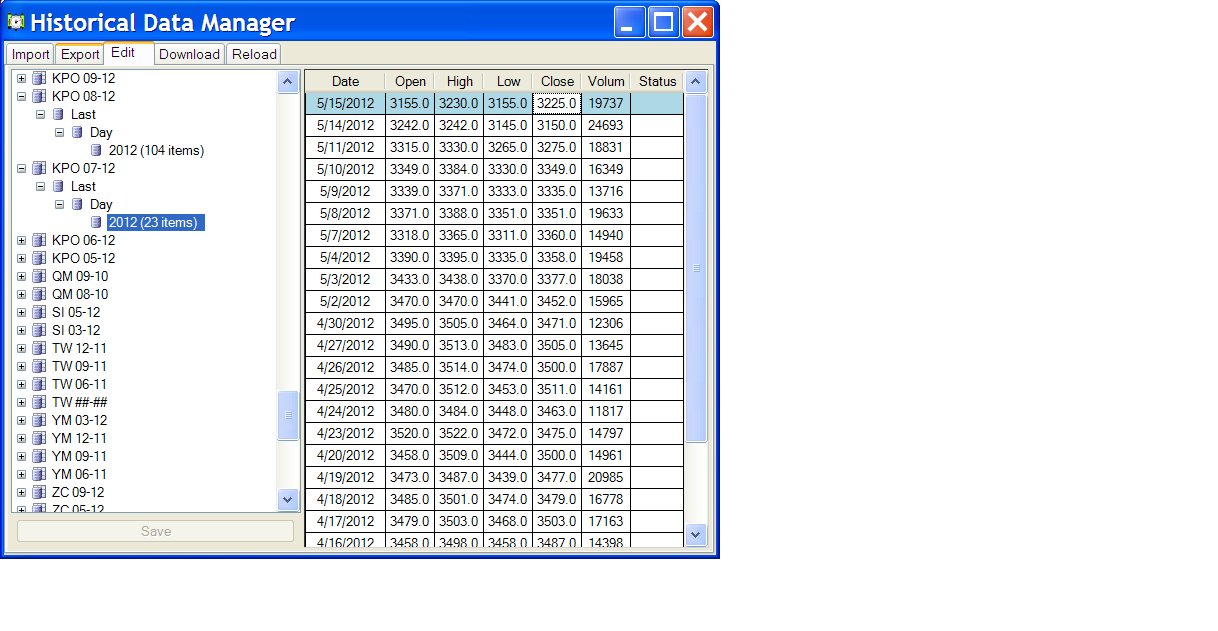Click the database icon beside SI 05-12
The height and width of the screenshot is (631, 1218).
tap(39, 312)
